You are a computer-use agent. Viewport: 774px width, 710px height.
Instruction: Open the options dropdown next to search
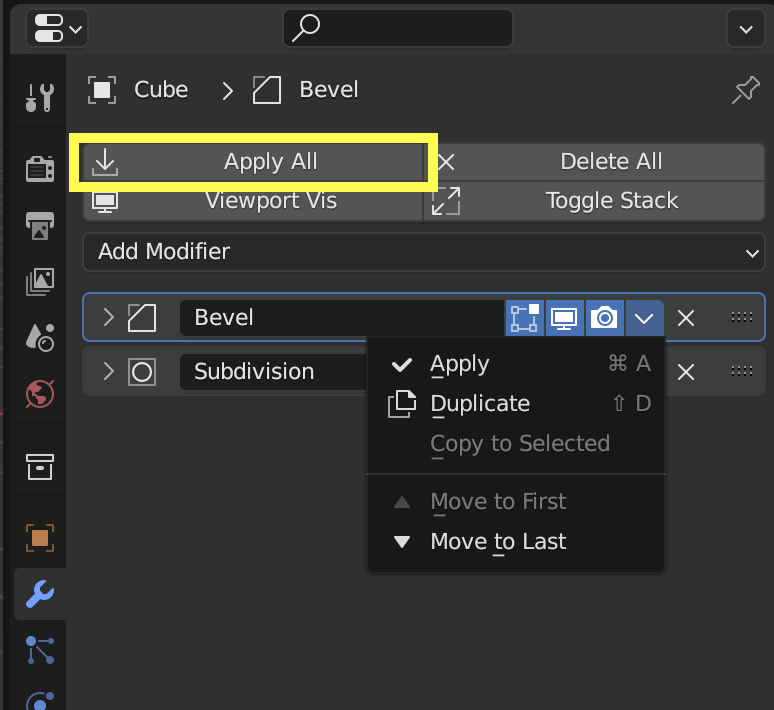point(746,29)
